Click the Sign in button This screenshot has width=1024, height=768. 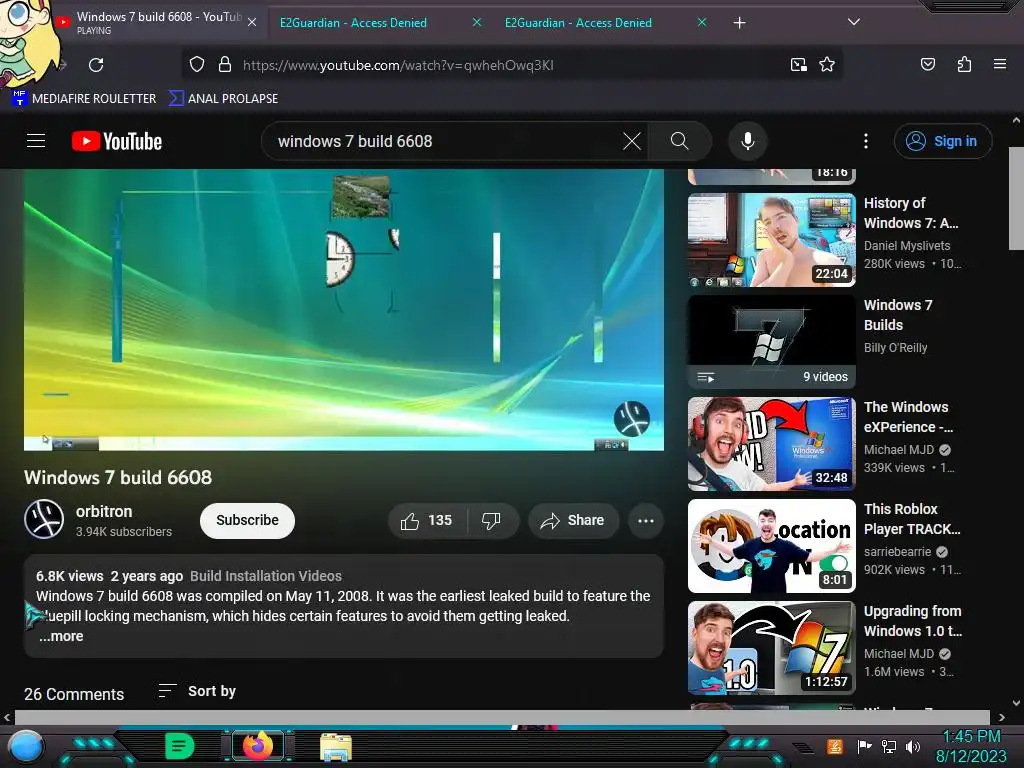943,141
